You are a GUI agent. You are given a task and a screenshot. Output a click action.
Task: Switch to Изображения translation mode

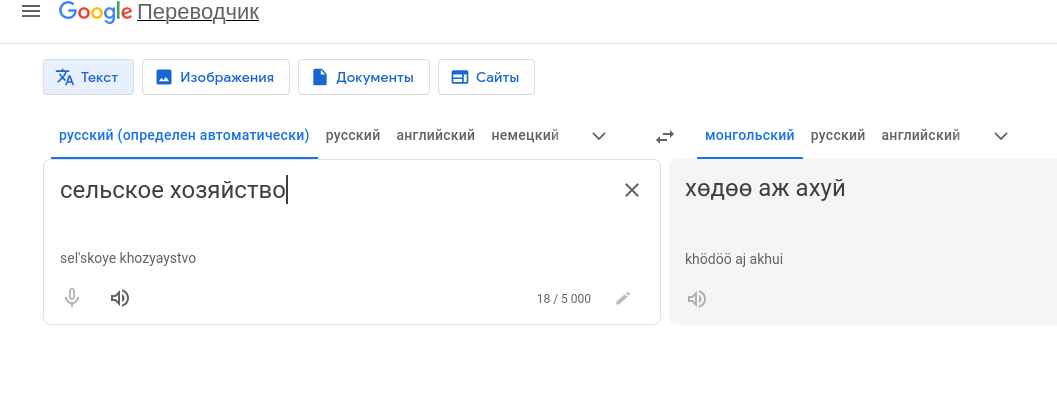[215, 77]
